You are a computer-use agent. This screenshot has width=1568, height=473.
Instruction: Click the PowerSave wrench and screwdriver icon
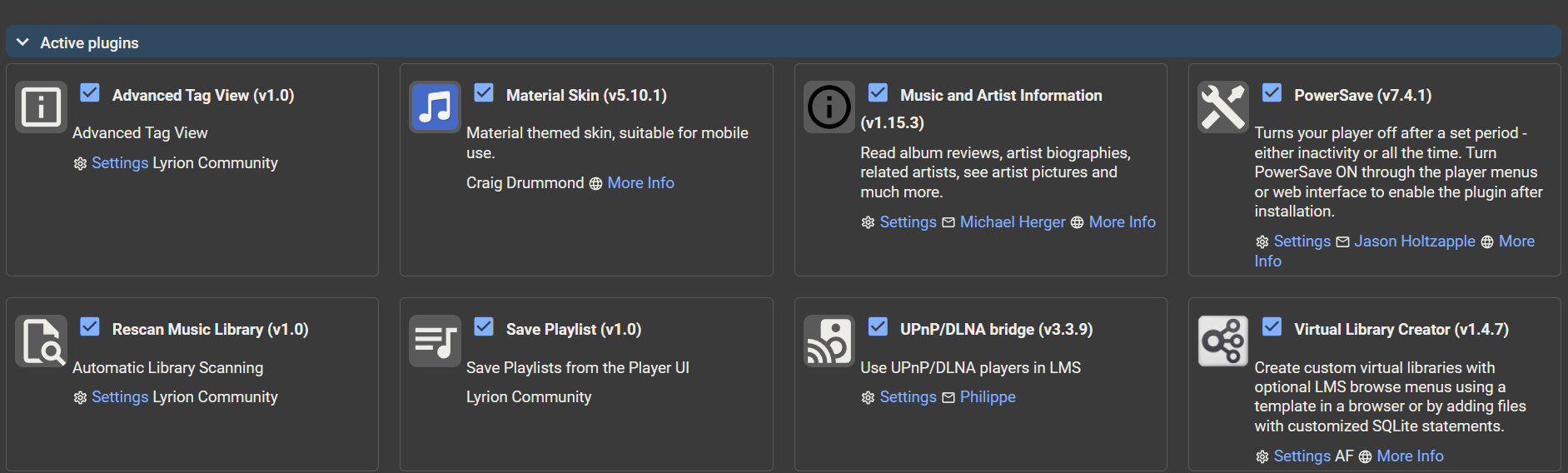tap(1223, 107)
